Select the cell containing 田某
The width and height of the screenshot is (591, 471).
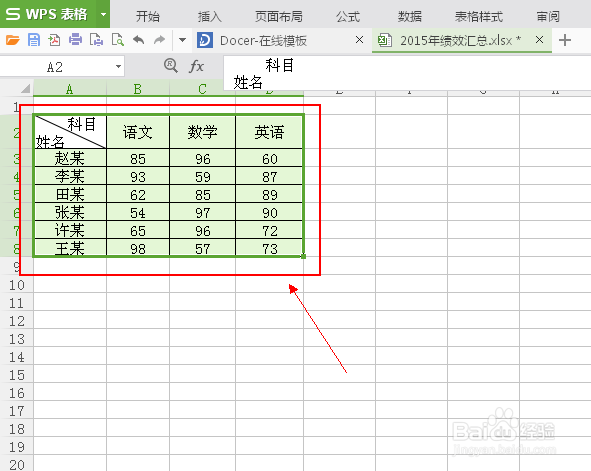[x=70, y=194]
